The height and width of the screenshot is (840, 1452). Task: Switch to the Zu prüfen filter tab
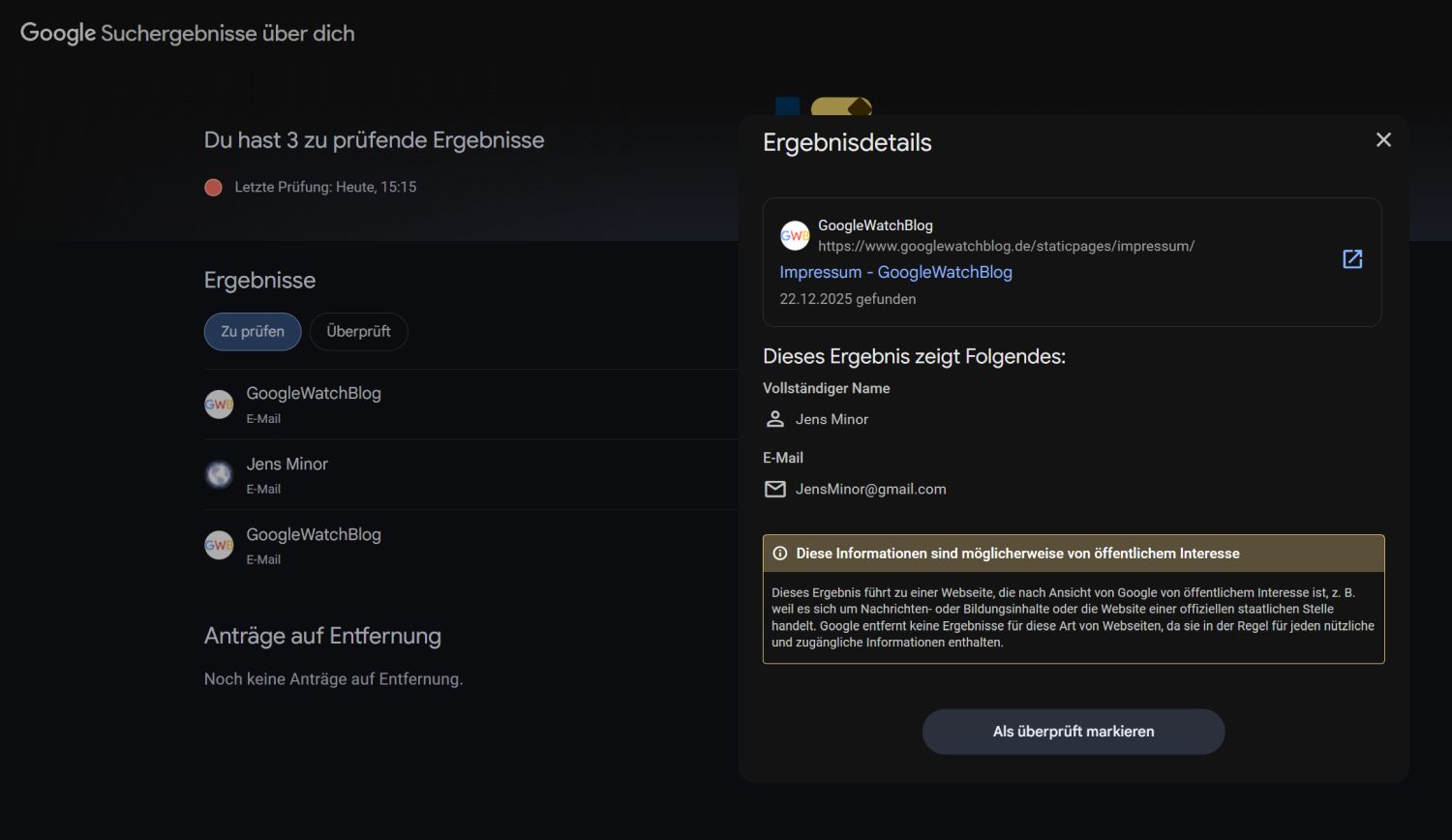point(253,332)
